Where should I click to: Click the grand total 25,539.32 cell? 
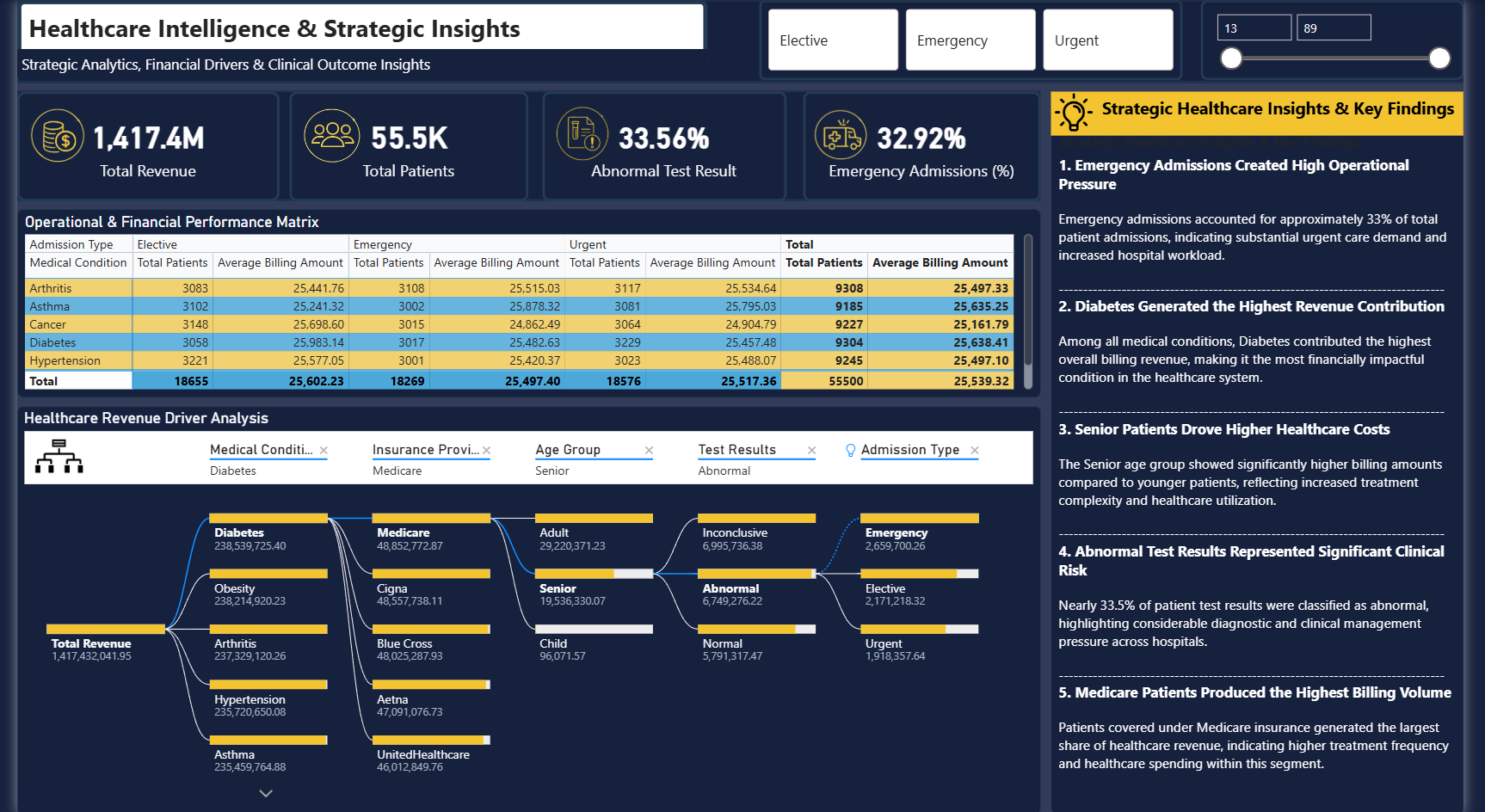(940, 381)
